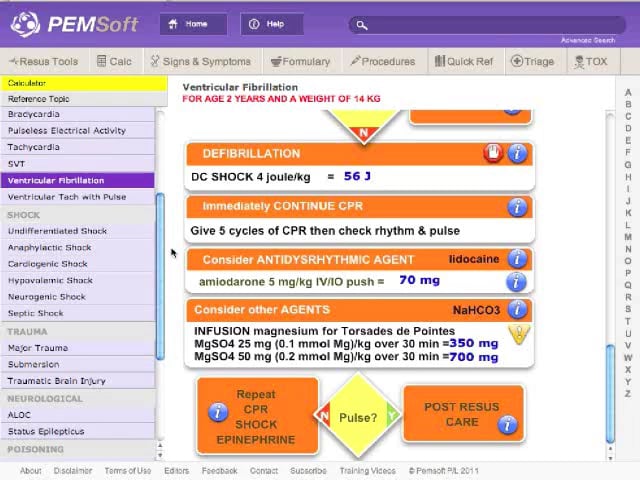Select Neurogenic Shock

(78, 297)
